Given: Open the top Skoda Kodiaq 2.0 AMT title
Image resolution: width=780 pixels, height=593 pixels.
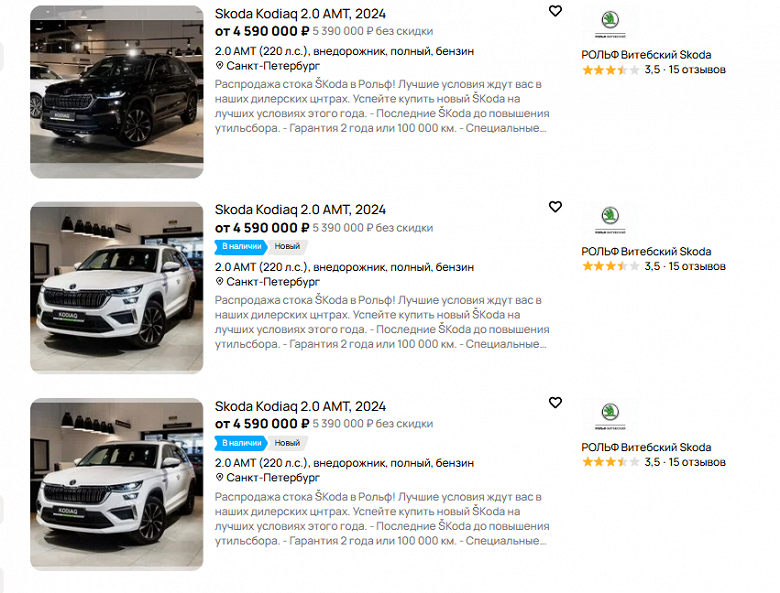Looking at the screenshot, I should 300,13.
